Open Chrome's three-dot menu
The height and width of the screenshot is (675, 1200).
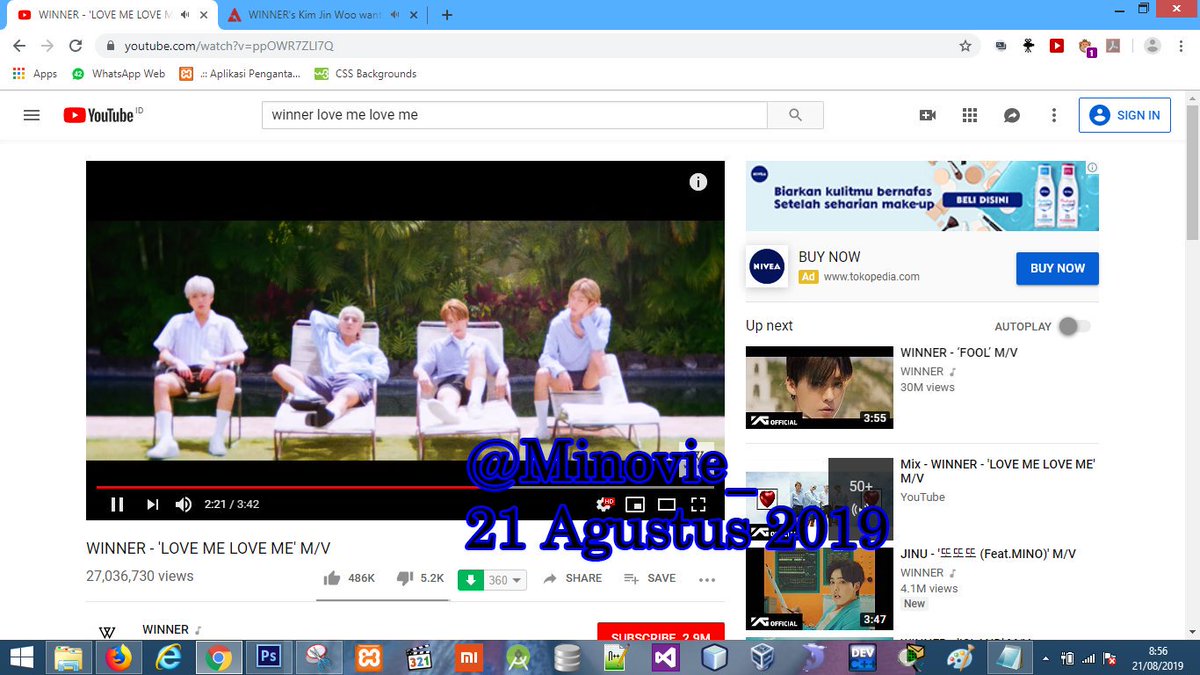(1182, 46)
